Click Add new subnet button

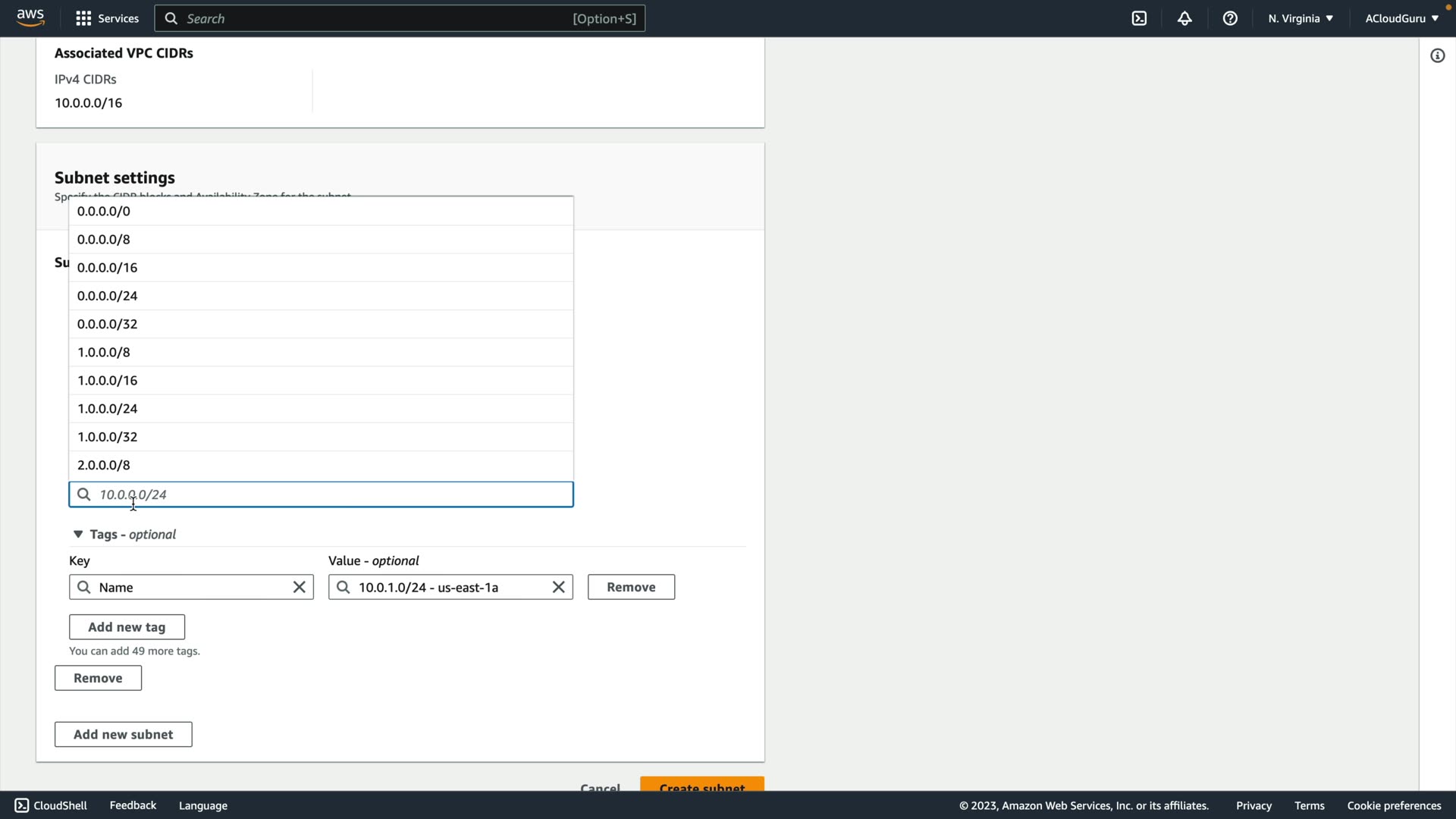pyautogui.click(x=123, y=734)
